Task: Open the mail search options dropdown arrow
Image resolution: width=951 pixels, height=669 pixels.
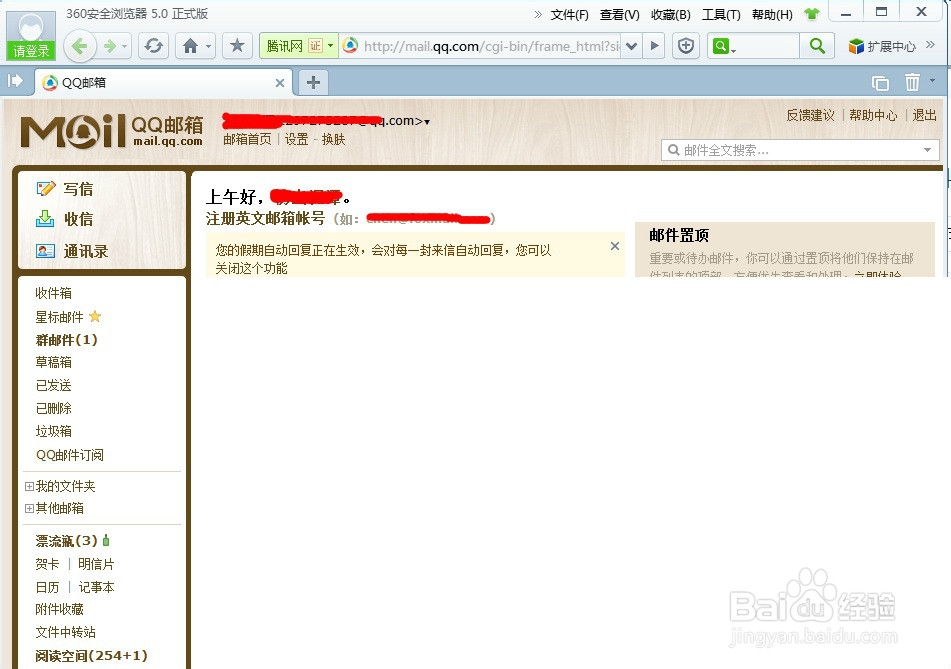Action: tap(927, 150)
